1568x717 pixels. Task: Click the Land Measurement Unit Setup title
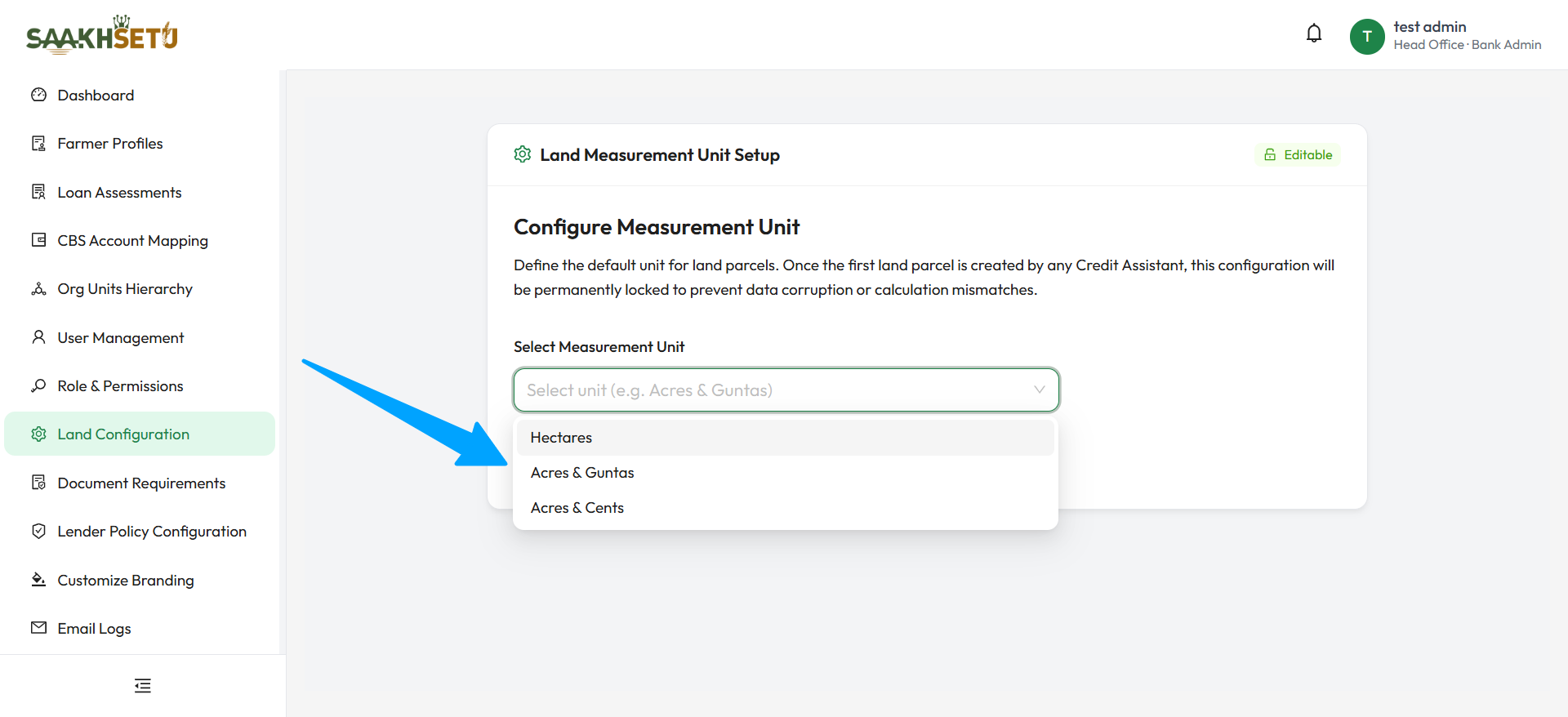click(660, 155)
